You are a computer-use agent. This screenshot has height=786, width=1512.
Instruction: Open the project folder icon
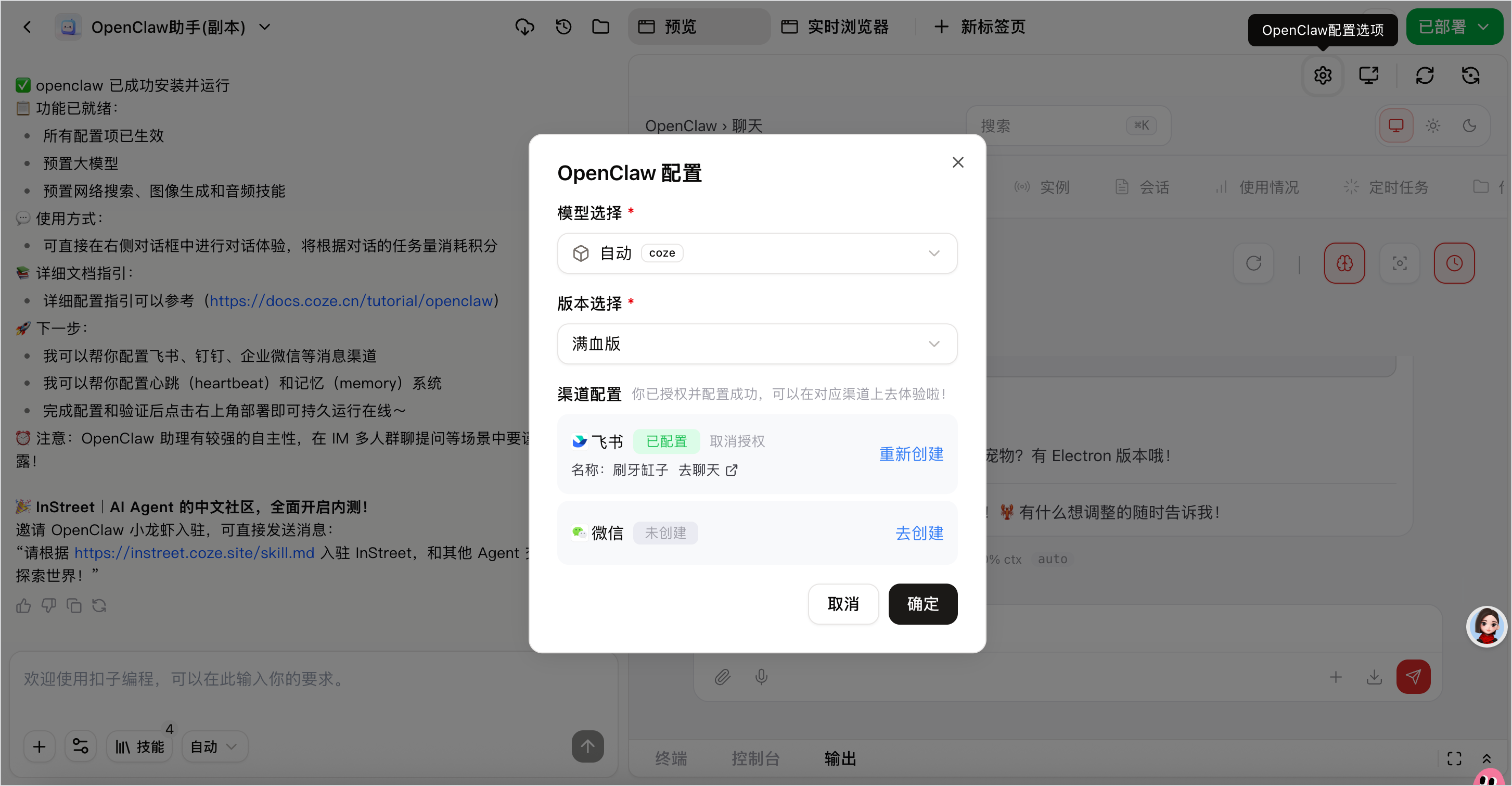tap(600, 27)
